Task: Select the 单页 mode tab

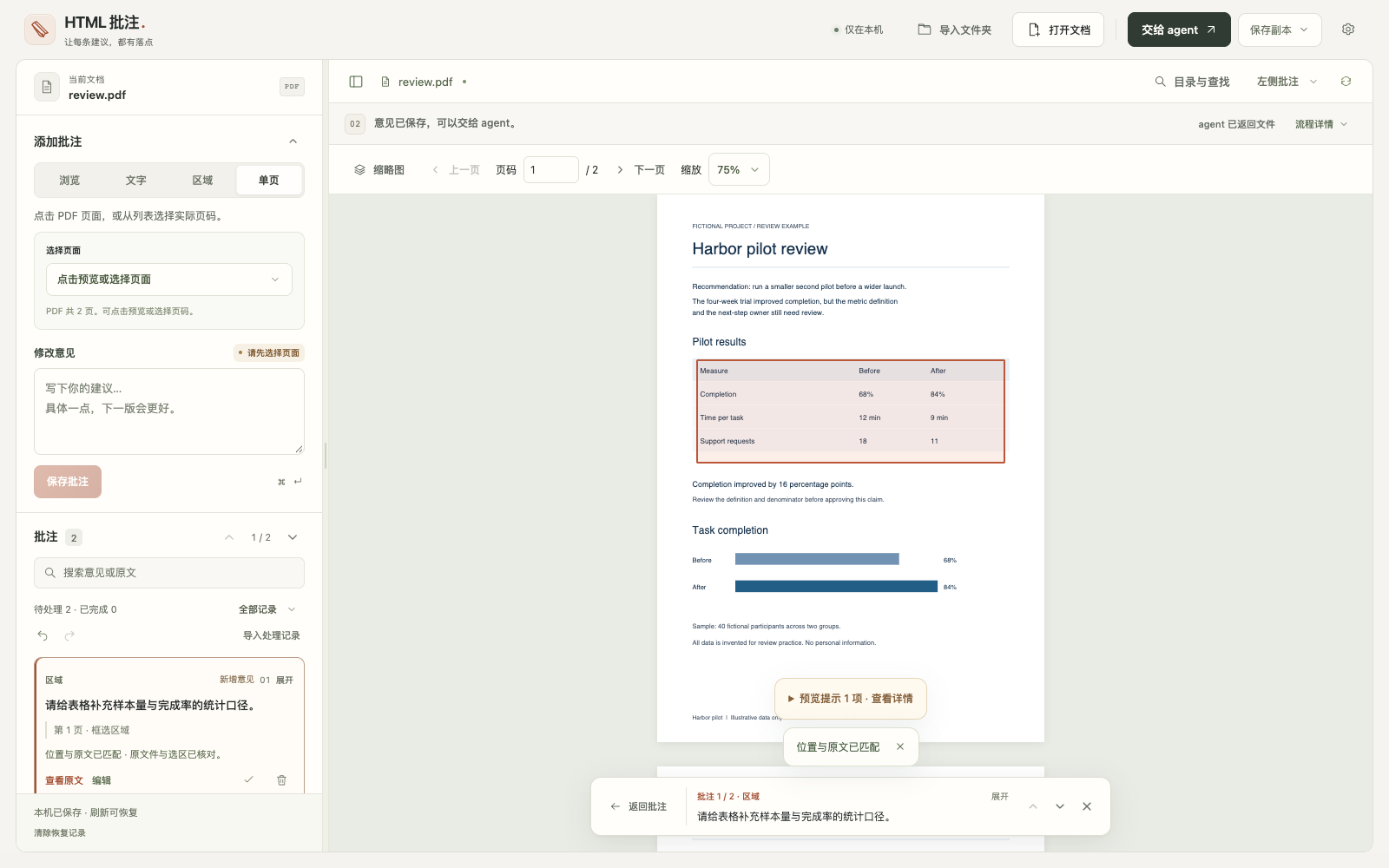Action: (269, 181)
